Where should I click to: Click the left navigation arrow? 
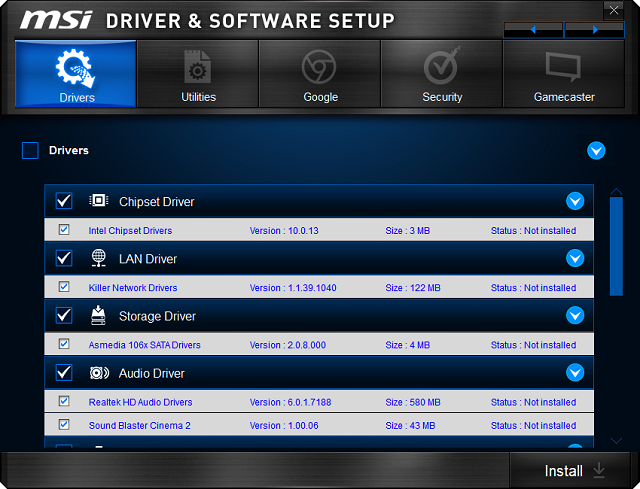[x=533, y=30]
